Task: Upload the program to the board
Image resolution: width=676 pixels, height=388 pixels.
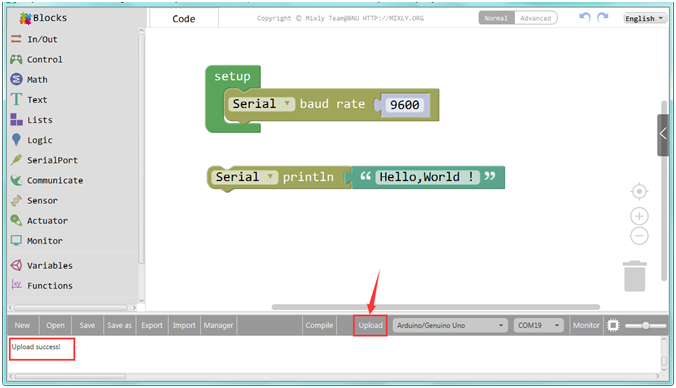Action: point(370,325)
